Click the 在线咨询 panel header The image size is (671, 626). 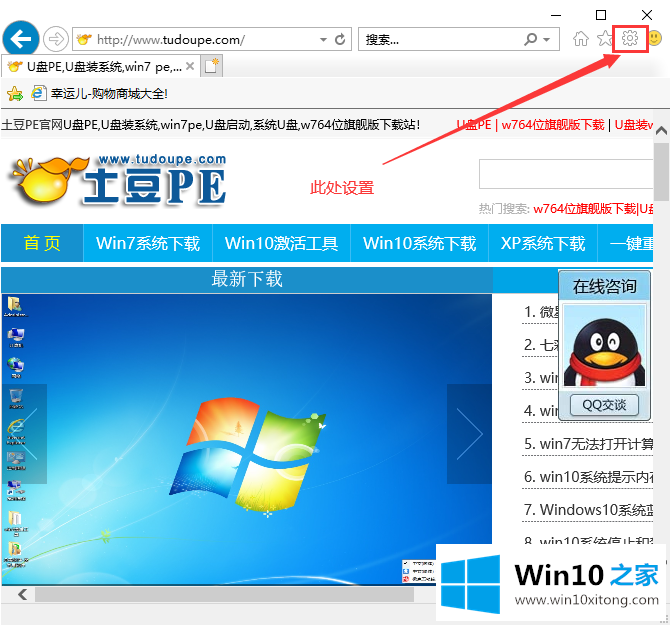point(604,286)
